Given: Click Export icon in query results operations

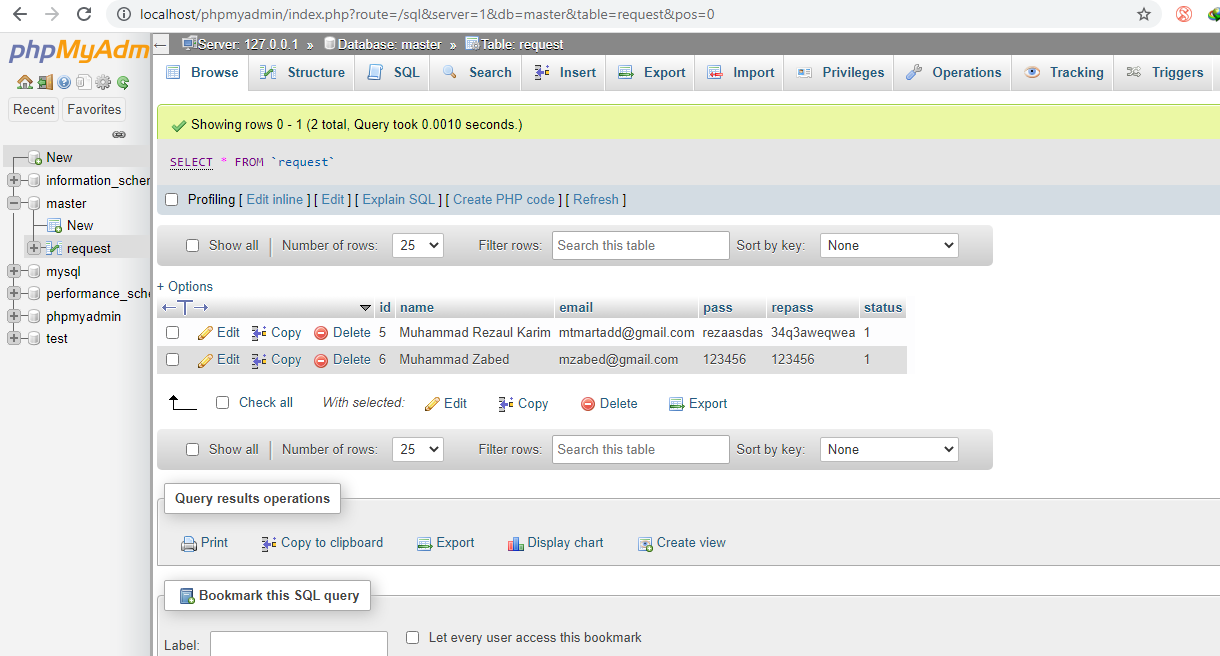Looking at the screenshot, I should 425,543.
